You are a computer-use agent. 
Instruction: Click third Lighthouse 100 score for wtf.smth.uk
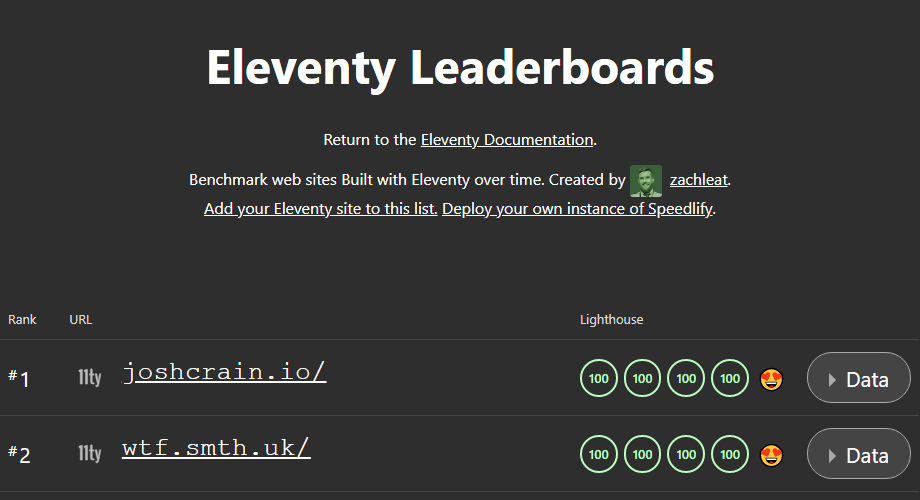[686, 454]
